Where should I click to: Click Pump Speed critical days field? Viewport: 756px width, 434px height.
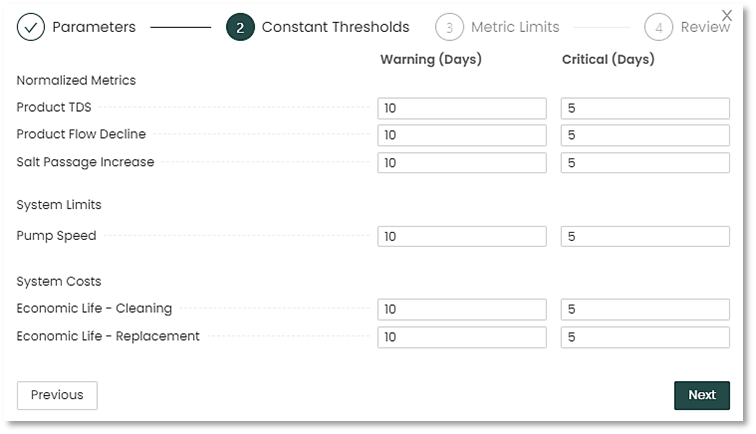[645, 237]
